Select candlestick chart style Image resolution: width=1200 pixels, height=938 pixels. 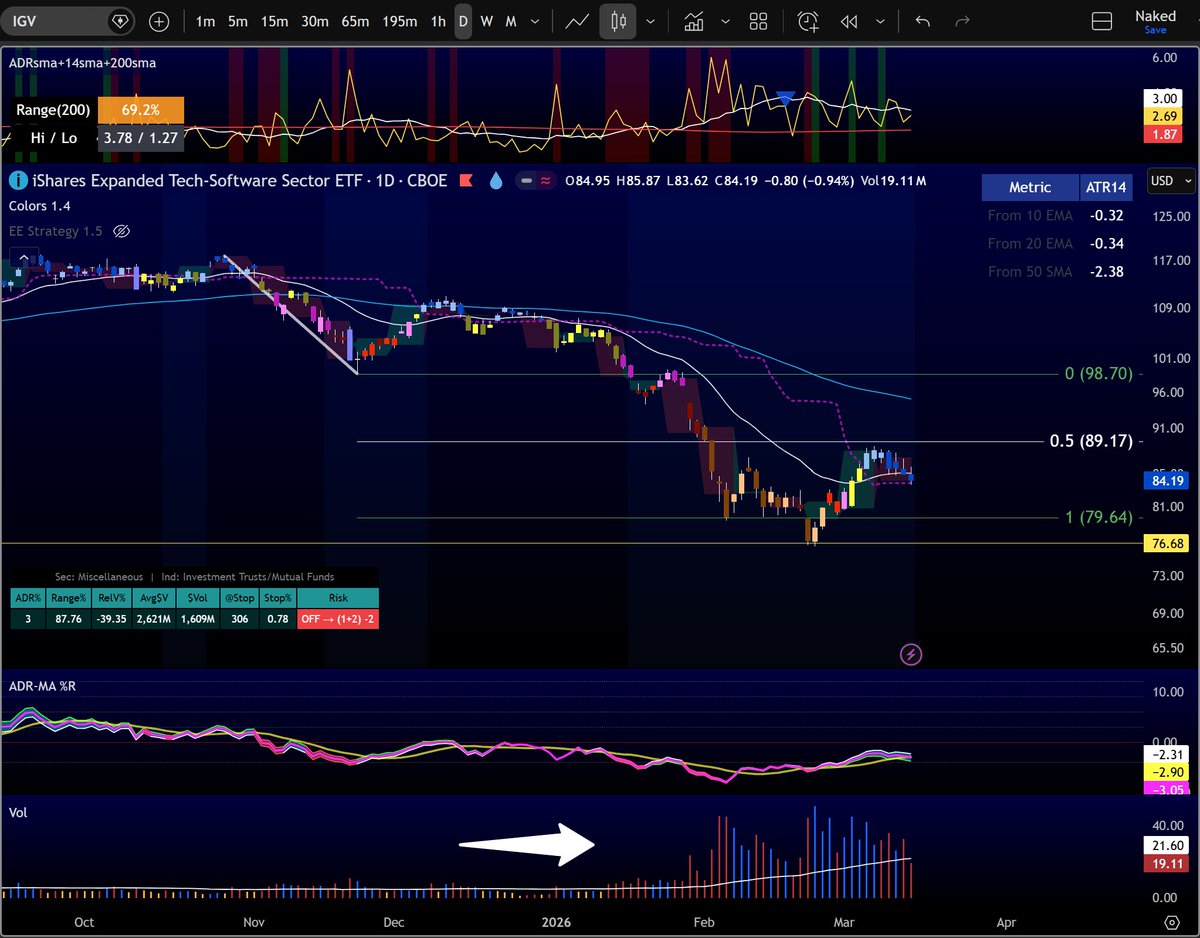[x=619, y=21]
